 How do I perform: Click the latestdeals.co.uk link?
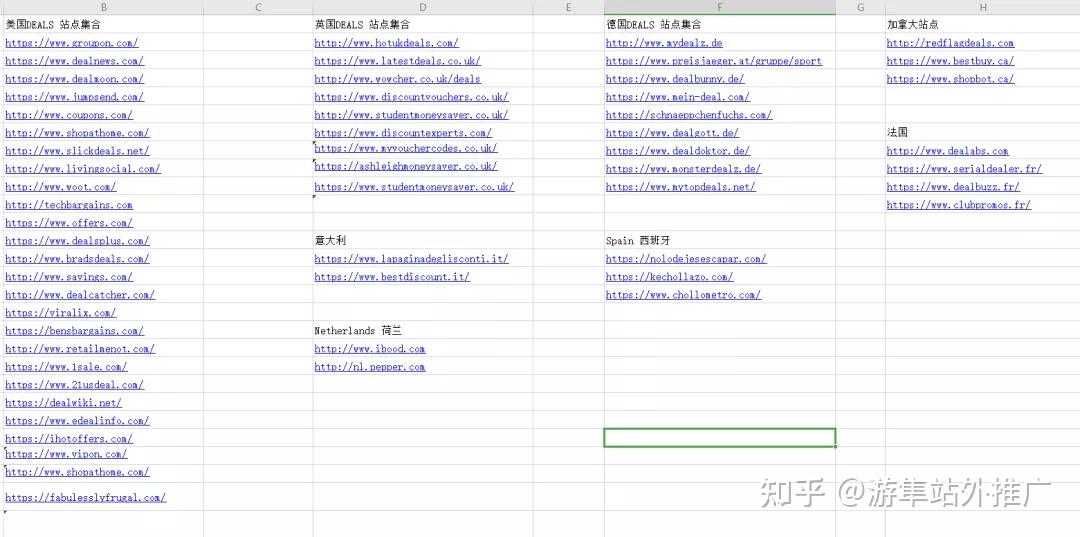(x=397, y=61)
